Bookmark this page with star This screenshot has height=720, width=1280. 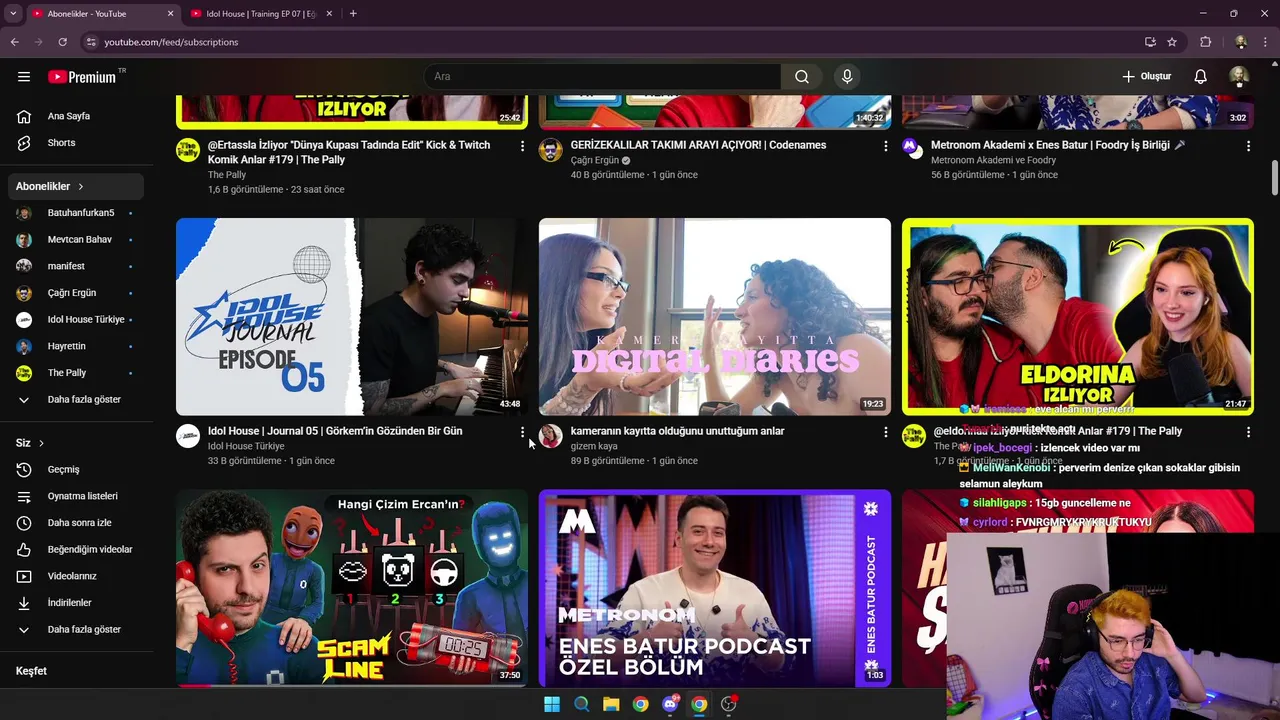pyautogui.click(x=1172, y=42)
